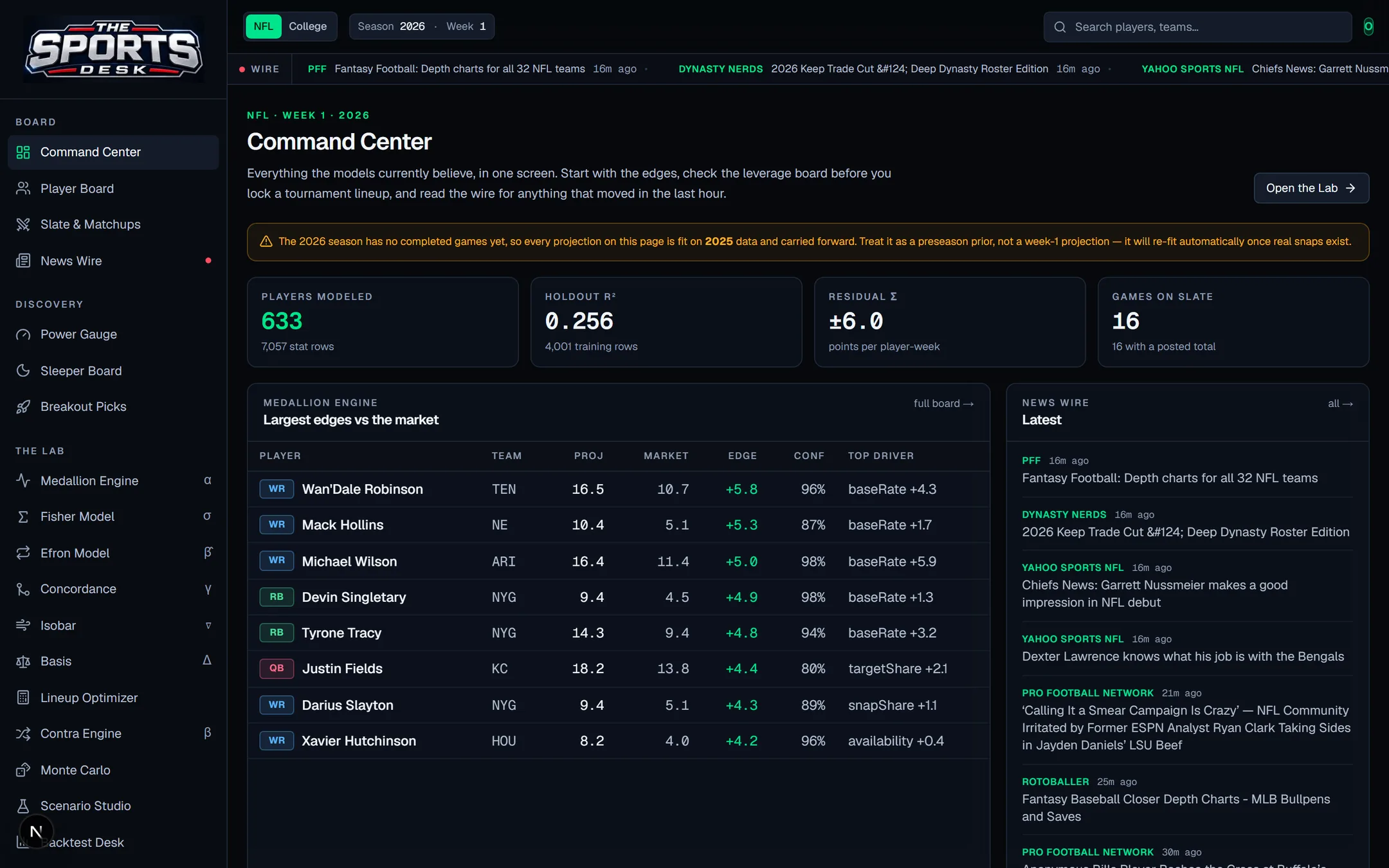The width and height of the screenshot is (1389, 868).
Task: Click the Open the Lab button
Action: (1311, 188)
